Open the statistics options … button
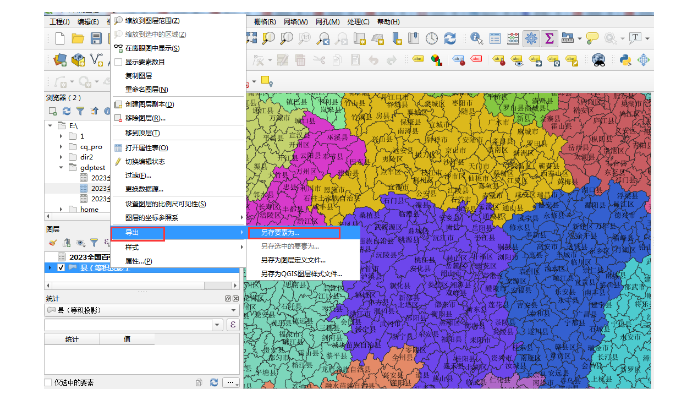Screen dimensions: 674x401 click(231, 382)
